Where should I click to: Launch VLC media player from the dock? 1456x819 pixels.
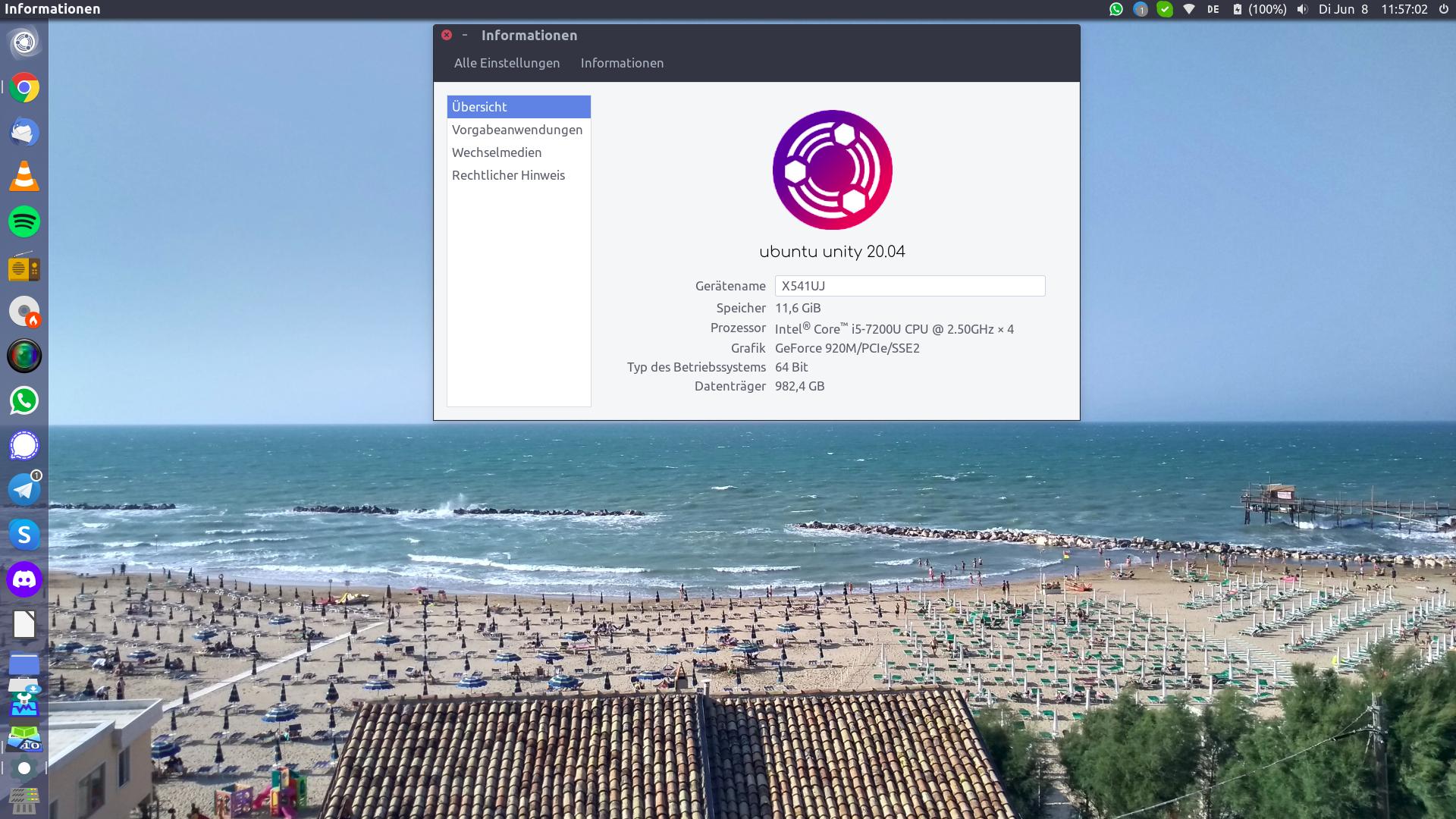24,177
